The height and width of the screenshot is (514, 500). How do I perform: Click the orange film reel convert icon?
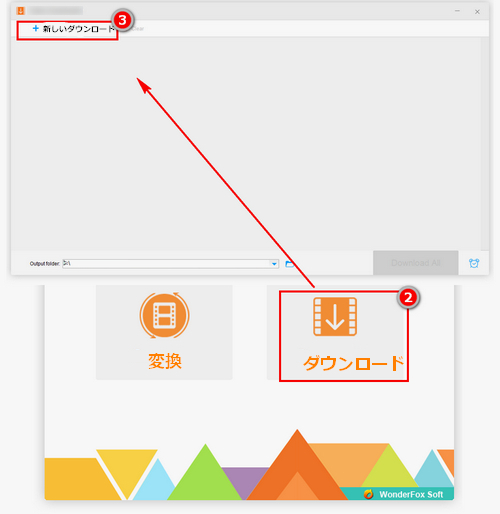pos(164,315)
